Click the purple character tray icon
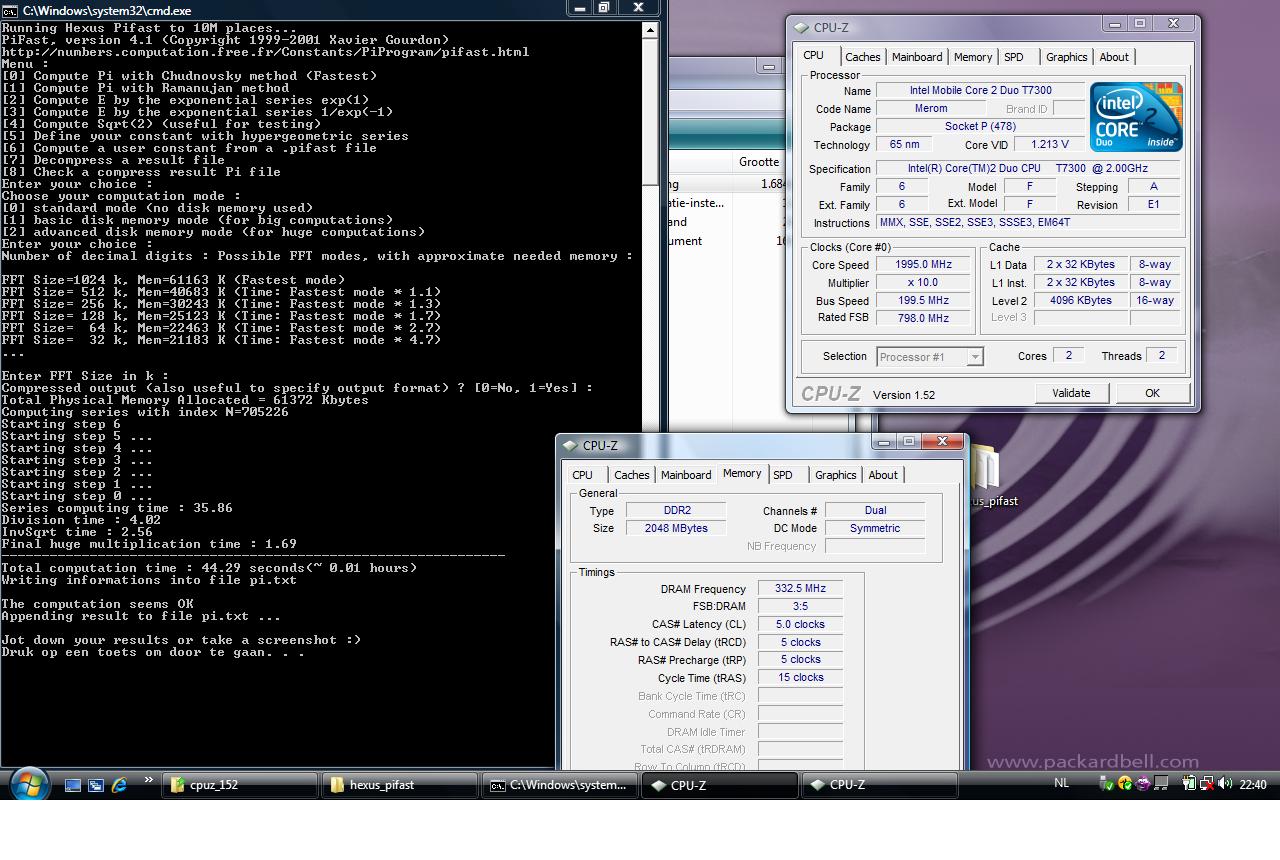The height and width of the screenshot is (860, 1280). click(1143, 783)
